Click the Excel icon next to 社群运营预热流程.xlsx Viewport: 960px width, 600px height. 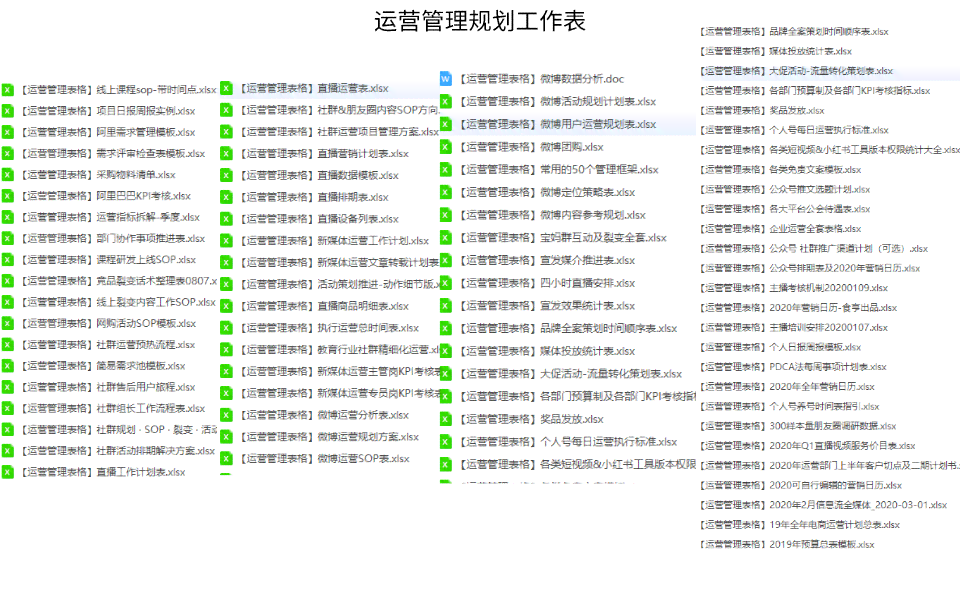[x=7, y=345]
